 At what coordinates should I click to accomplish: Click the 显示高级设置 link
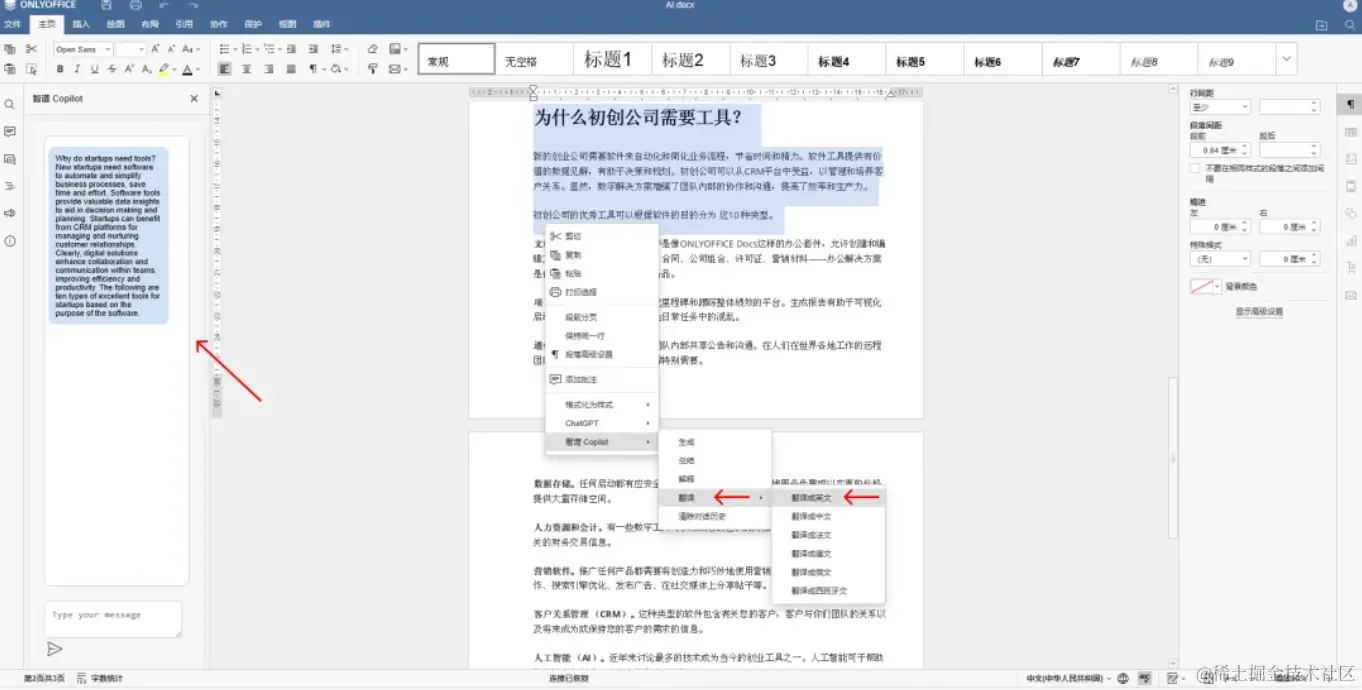tap(1261, 310)
